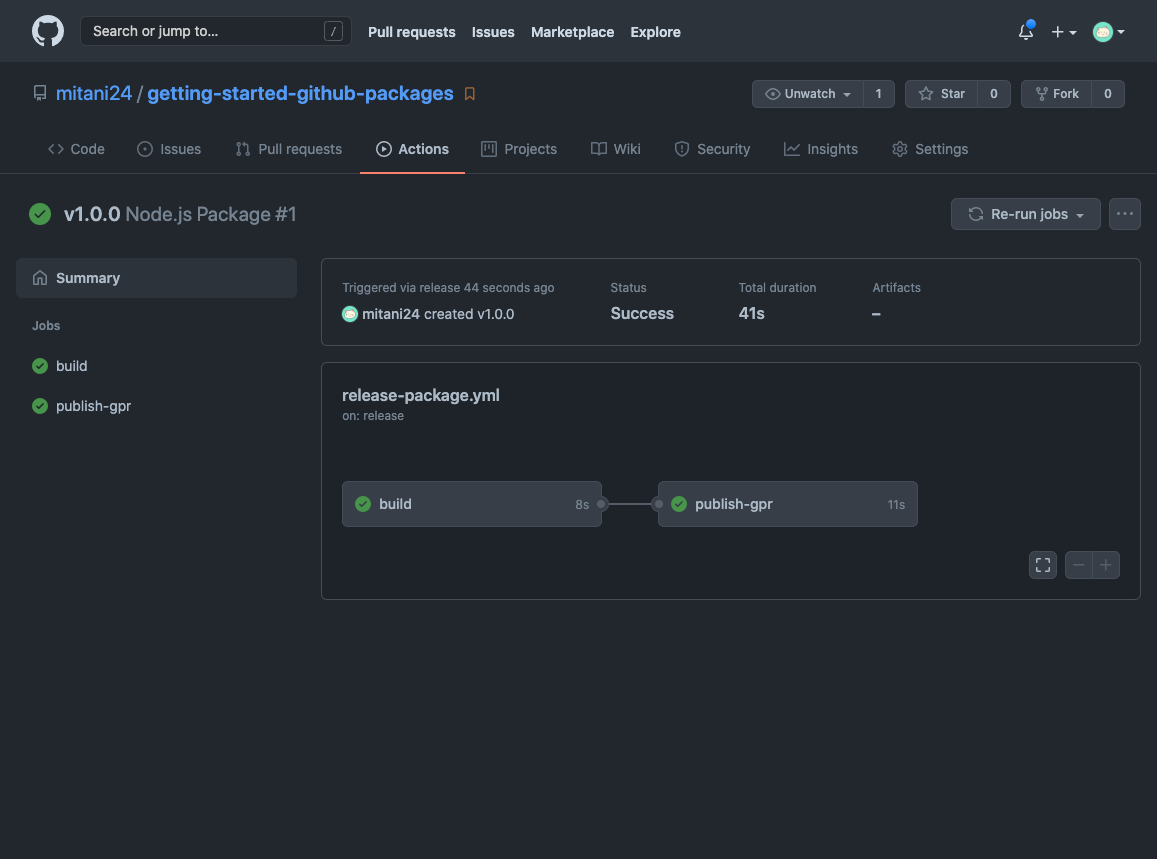Click the 41s total duration value
The width and height of the screenshot is (1157, 859).
pos(751,314)
